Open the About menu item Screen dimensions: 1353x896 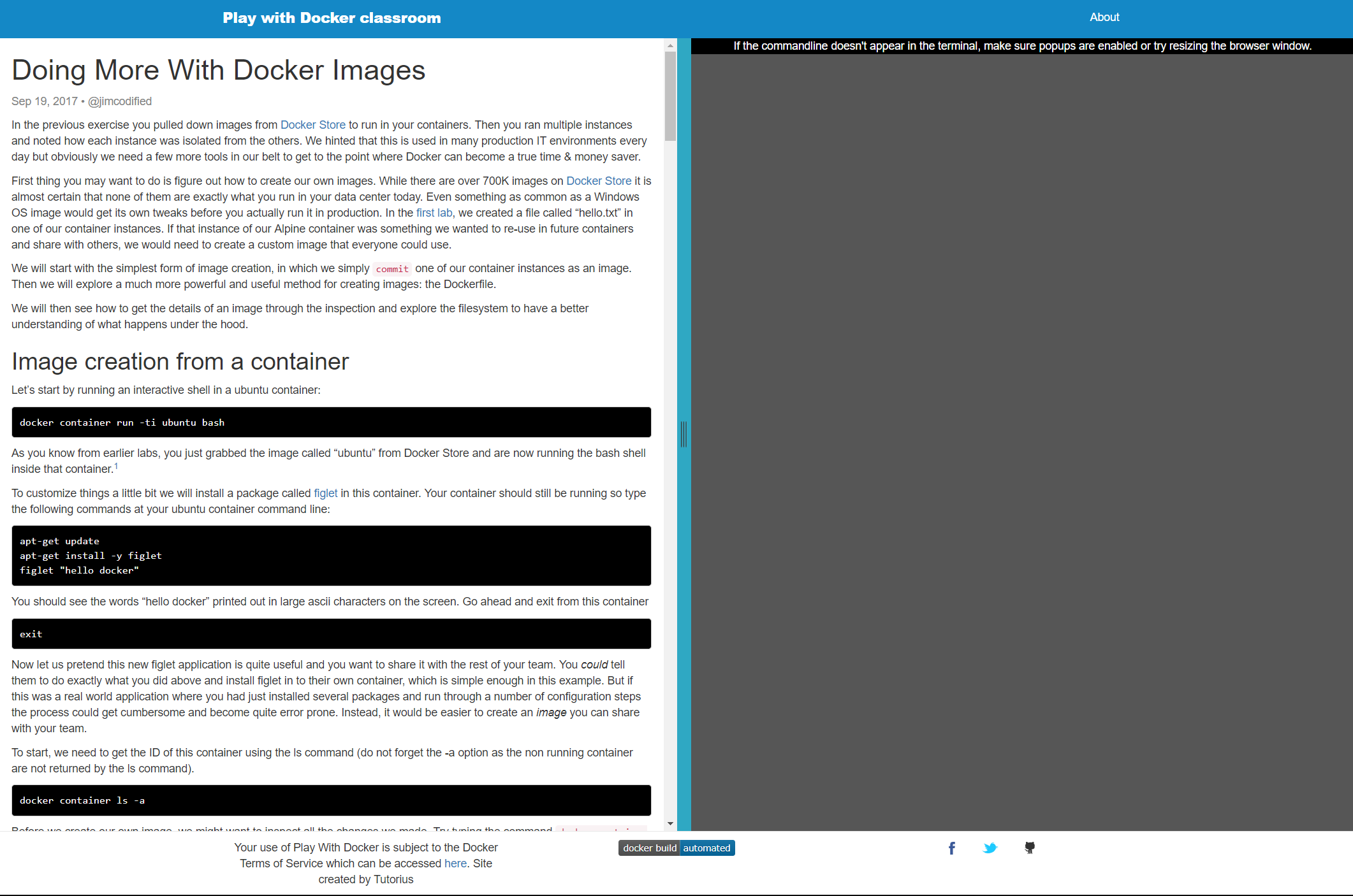point(1104,17)
